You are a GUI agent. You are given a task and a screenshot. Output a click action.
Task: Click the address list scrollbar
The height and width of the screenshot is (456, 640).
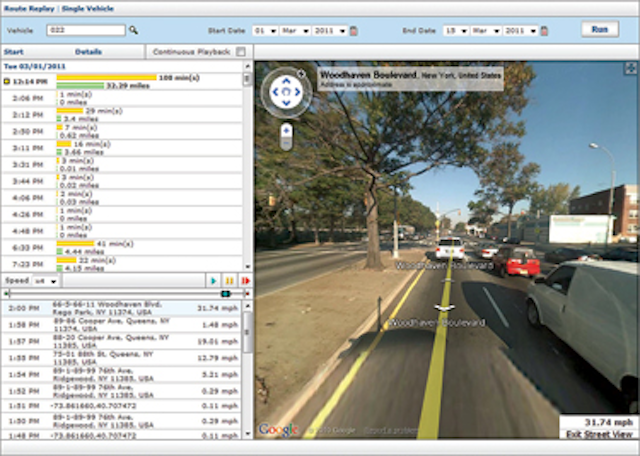point(247,331)
